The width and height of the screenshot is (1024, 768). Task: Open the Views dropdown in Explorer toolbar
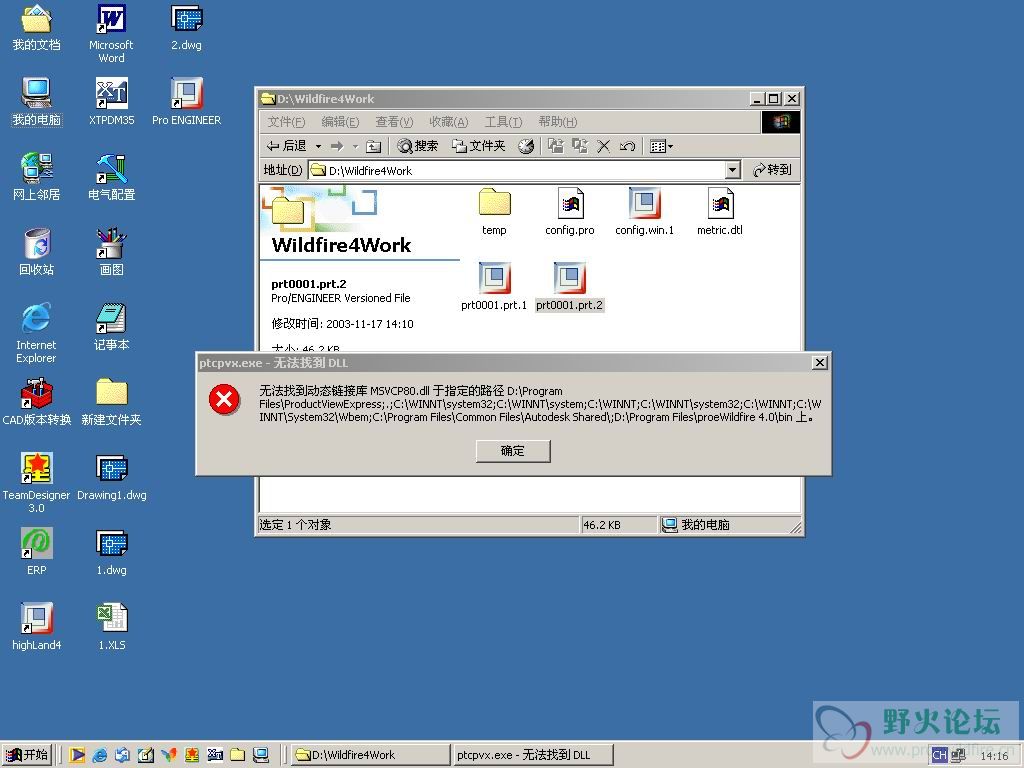pos(661,146)
